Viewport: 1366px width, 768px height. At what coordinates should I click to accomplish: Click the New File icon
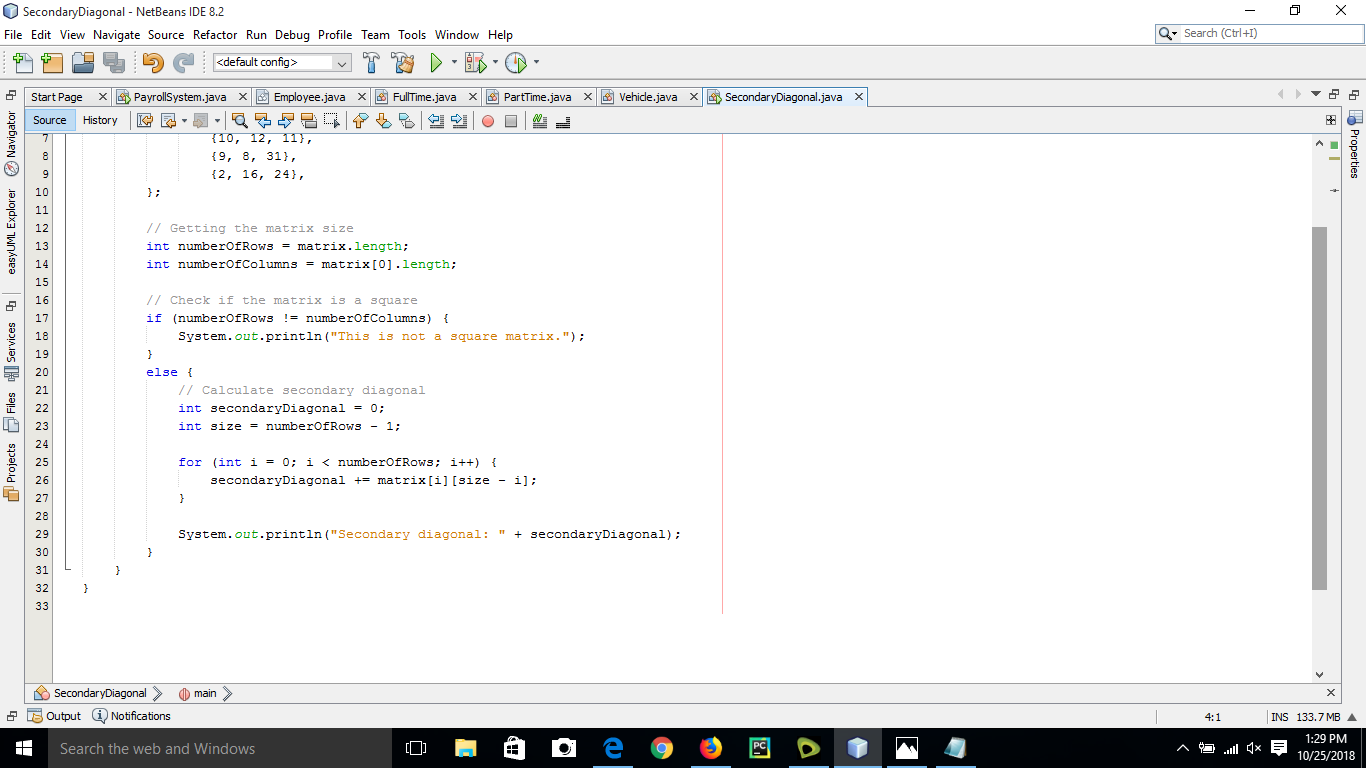pos(23,63)
